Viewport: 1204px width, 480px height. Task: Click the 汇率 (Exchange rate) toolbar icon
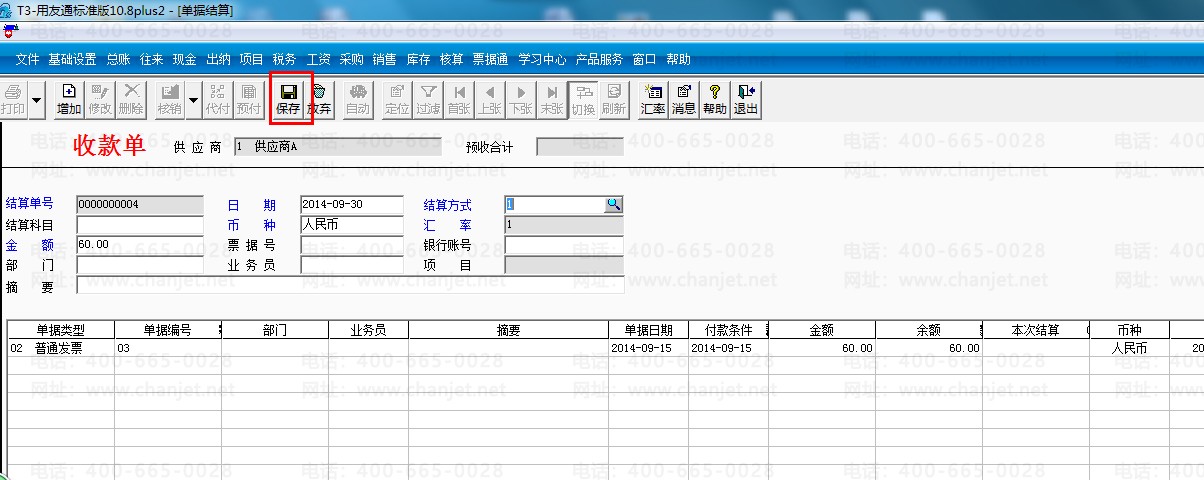(x=653, y=100)
